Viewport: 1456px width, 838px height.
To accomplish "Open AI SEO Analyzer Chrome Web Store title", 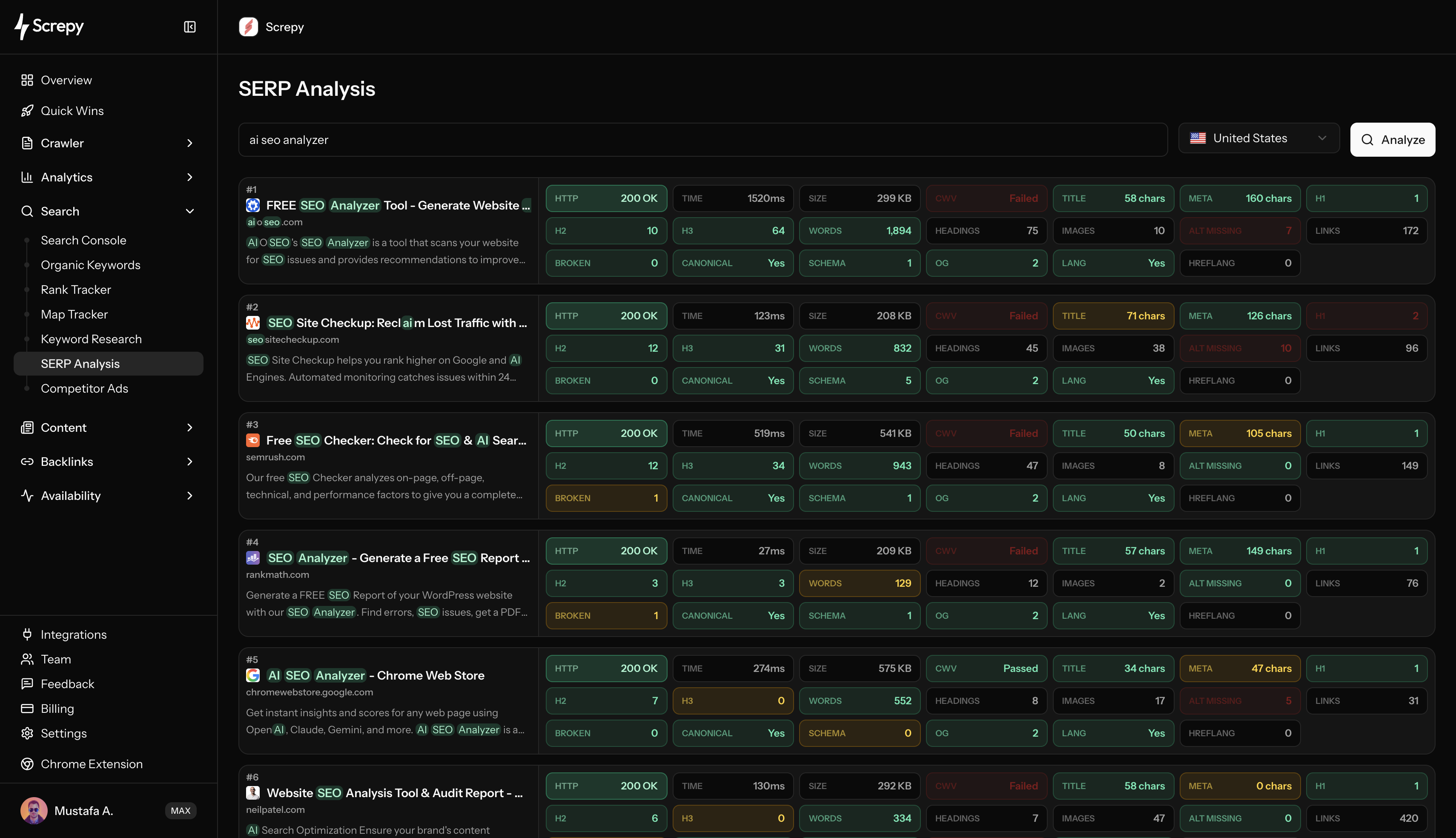I will click(x=375, y=675).
